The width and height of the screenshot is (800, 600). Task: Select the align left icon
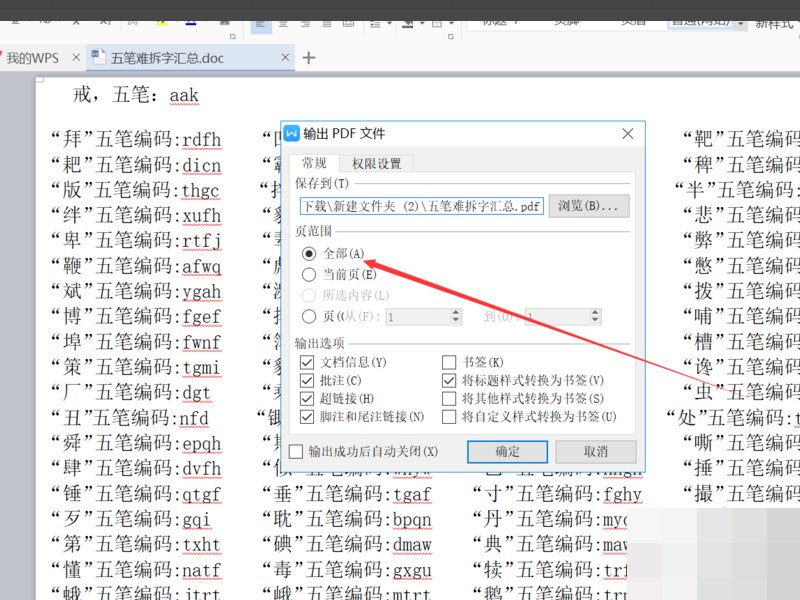tap(260, 22)
